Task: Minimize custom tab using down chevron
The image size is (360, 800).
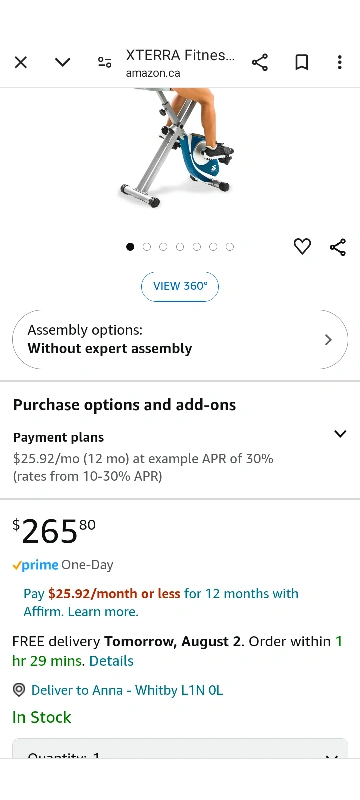Action: pyautogui.click(x=62, y=62)
